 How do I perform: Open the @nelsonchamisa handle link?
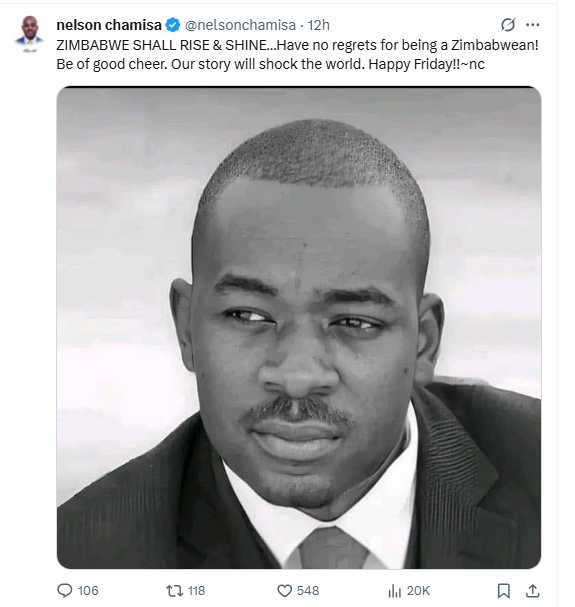[240, 25]
